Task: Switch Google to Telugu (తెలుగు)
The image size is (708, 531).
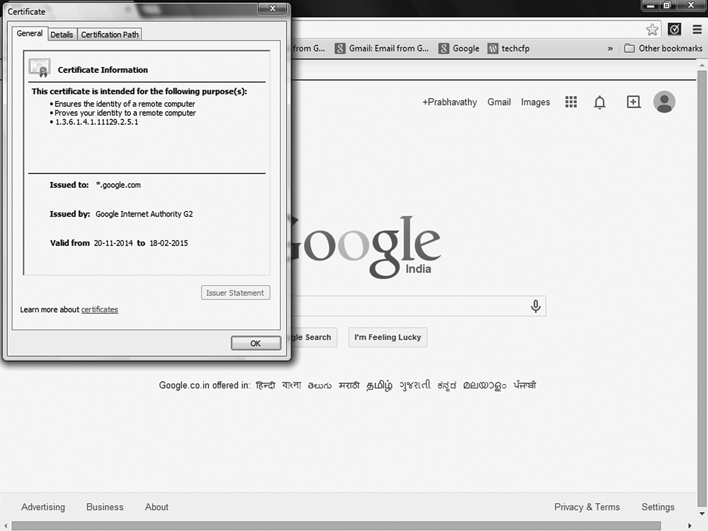Action: click(x=320, y=386)
